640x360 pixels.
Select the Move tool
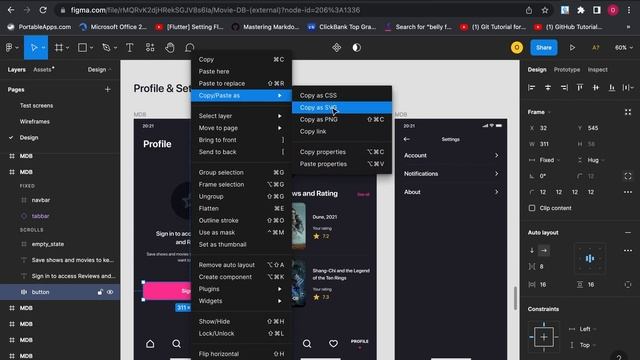coord(33,48)
